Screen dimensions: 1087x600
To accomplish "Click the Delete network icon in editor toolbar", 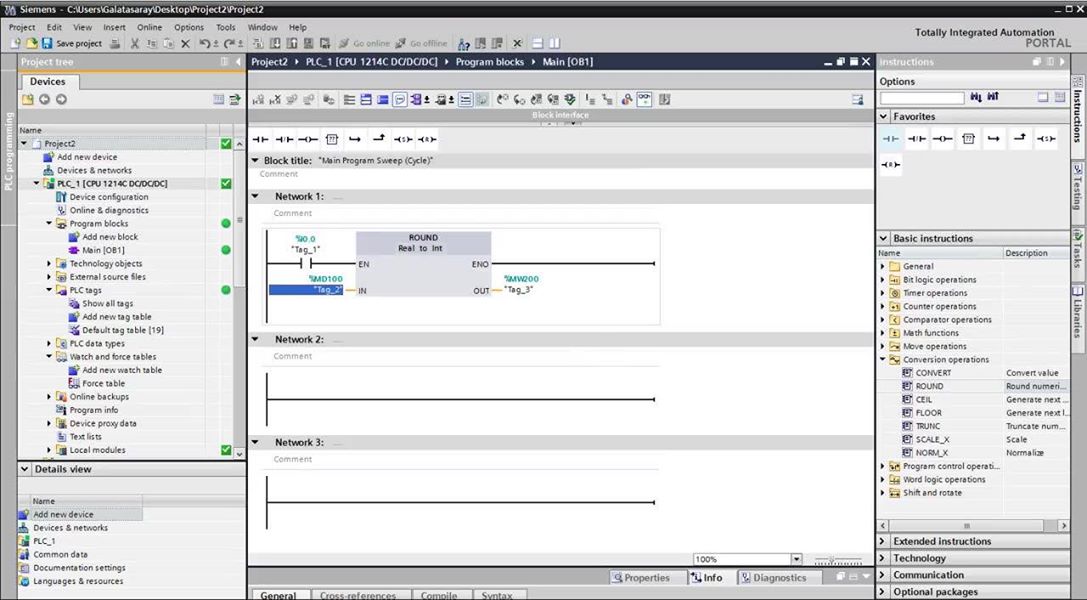I will coord(275,100).
